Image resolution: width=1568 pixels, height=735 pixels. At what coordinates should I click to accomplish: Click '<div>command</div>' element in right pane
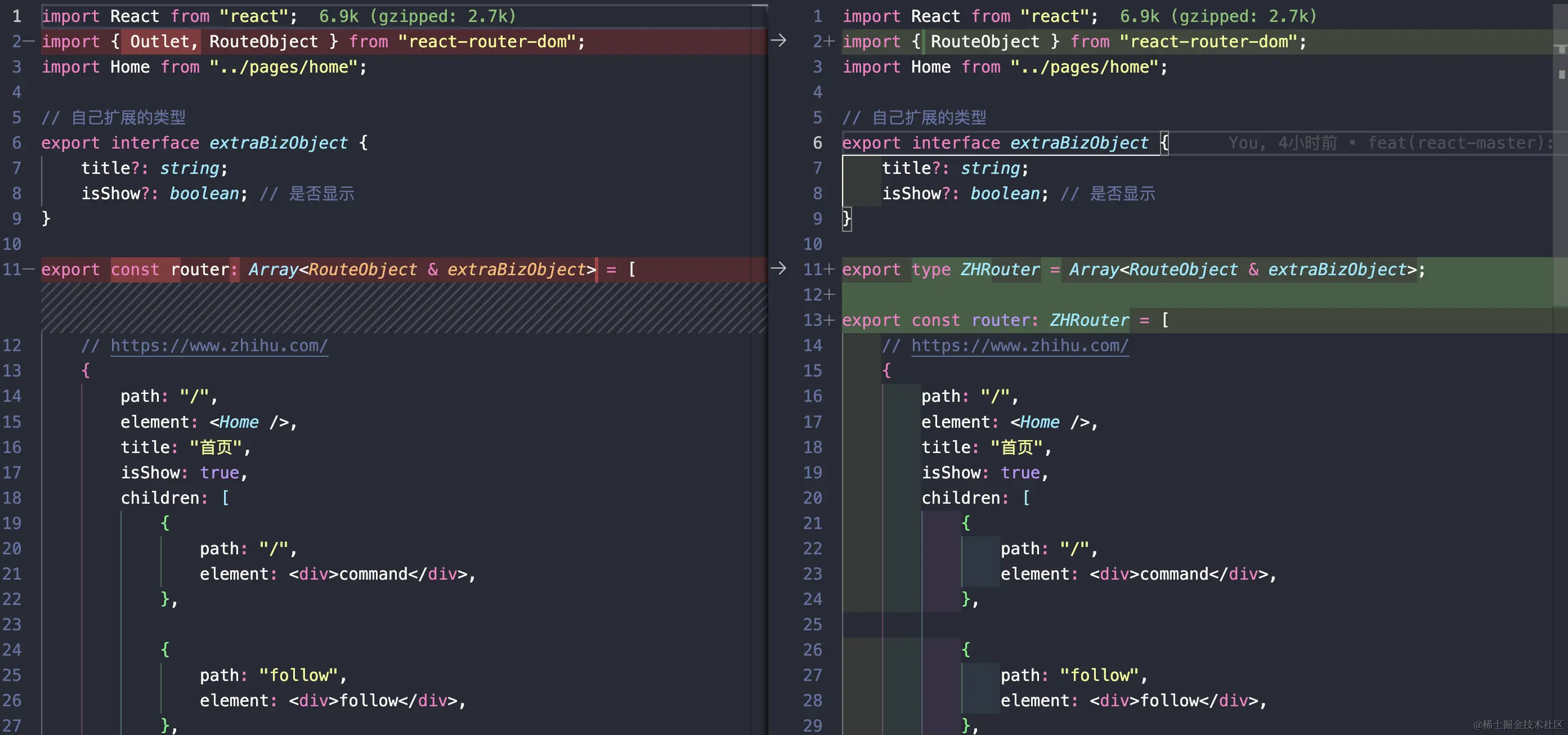click(x=1179, y=574)
